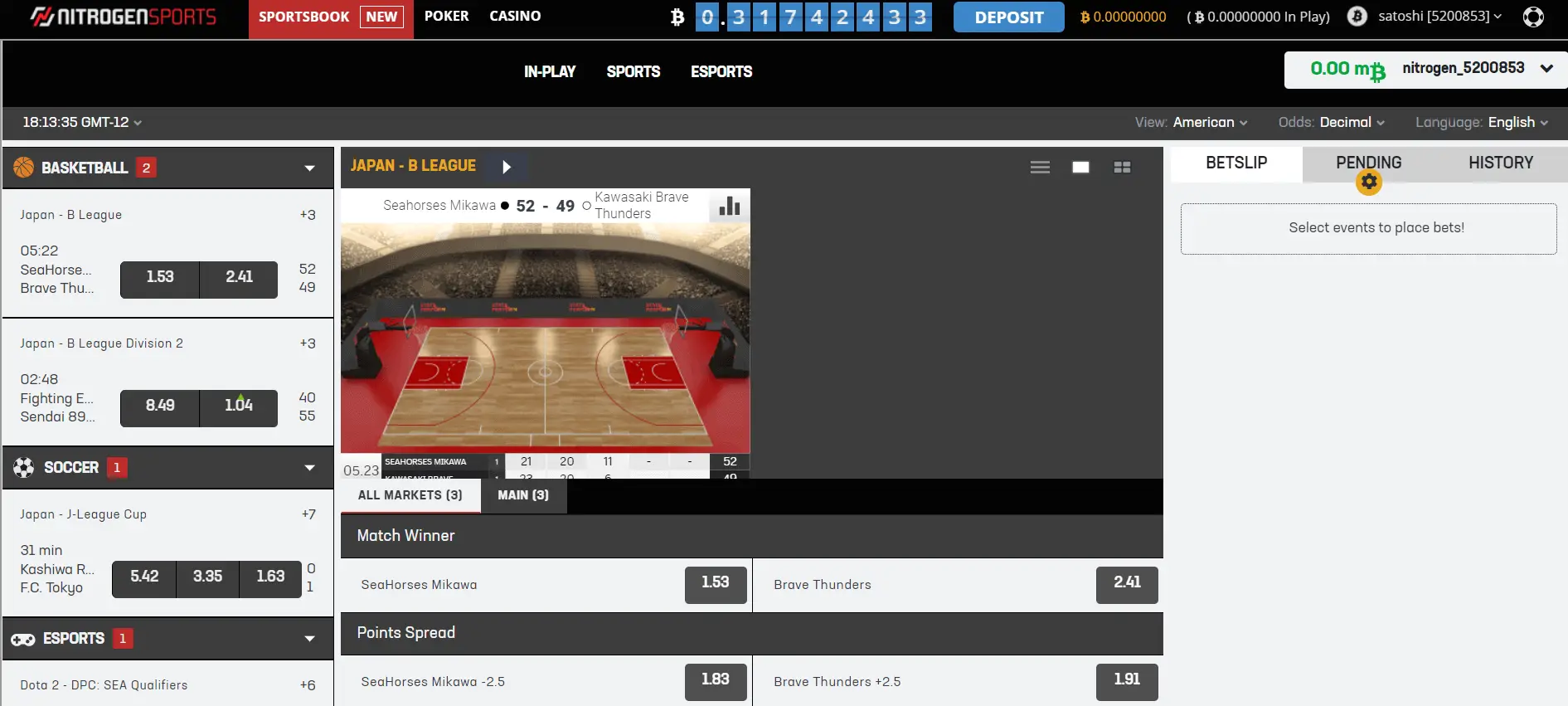Open Japan - J-League Cup event
Viewport: 1568px width, 706px height.
point(83,514)
